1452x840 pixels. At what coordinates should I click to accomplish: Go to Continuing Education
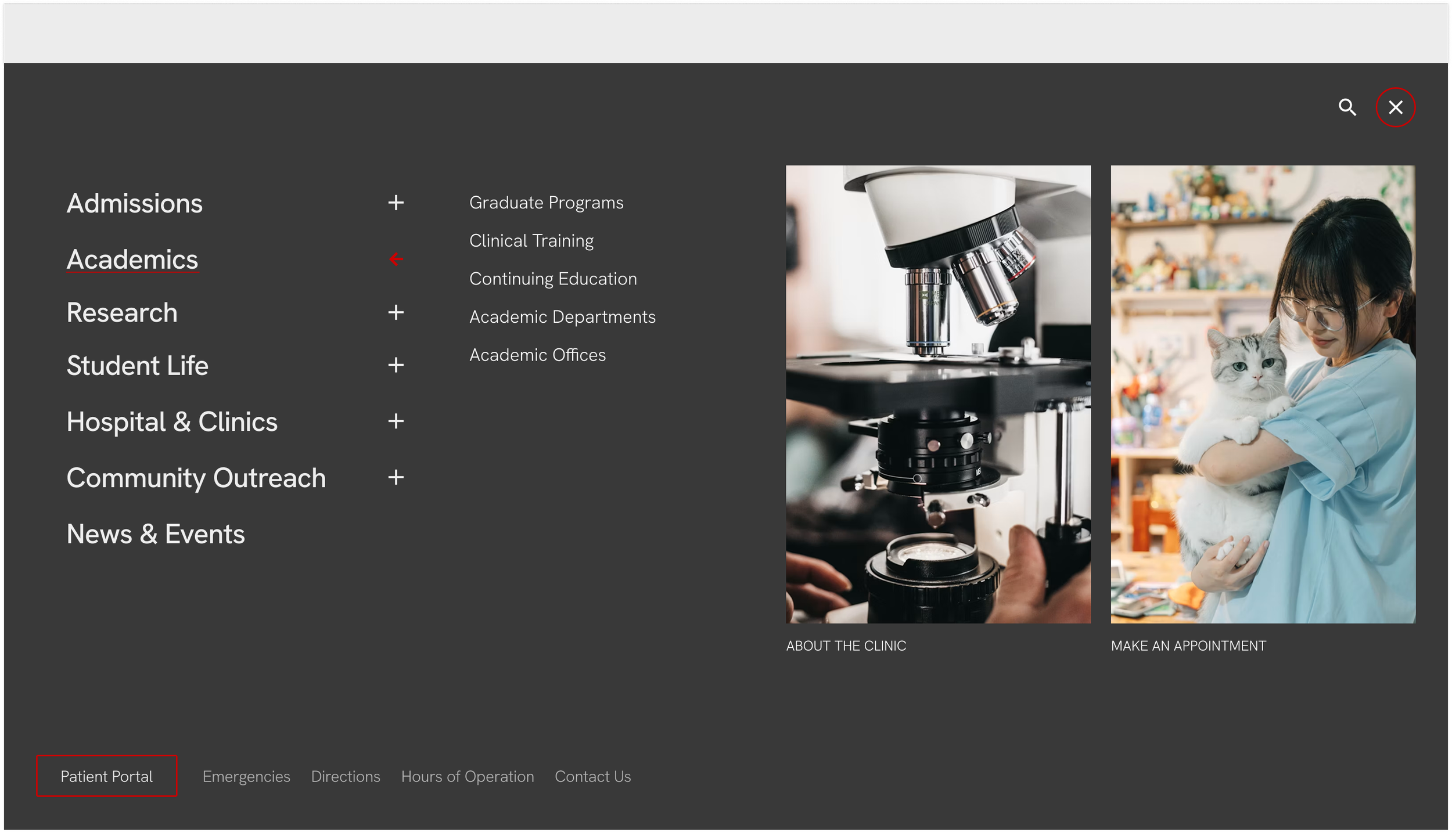[553, 279]
